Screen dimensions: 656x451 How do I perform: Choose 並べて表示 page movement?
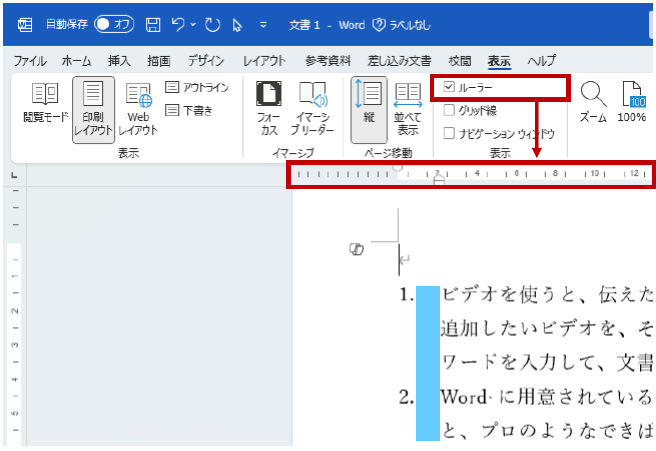click(x=407, y=108)
